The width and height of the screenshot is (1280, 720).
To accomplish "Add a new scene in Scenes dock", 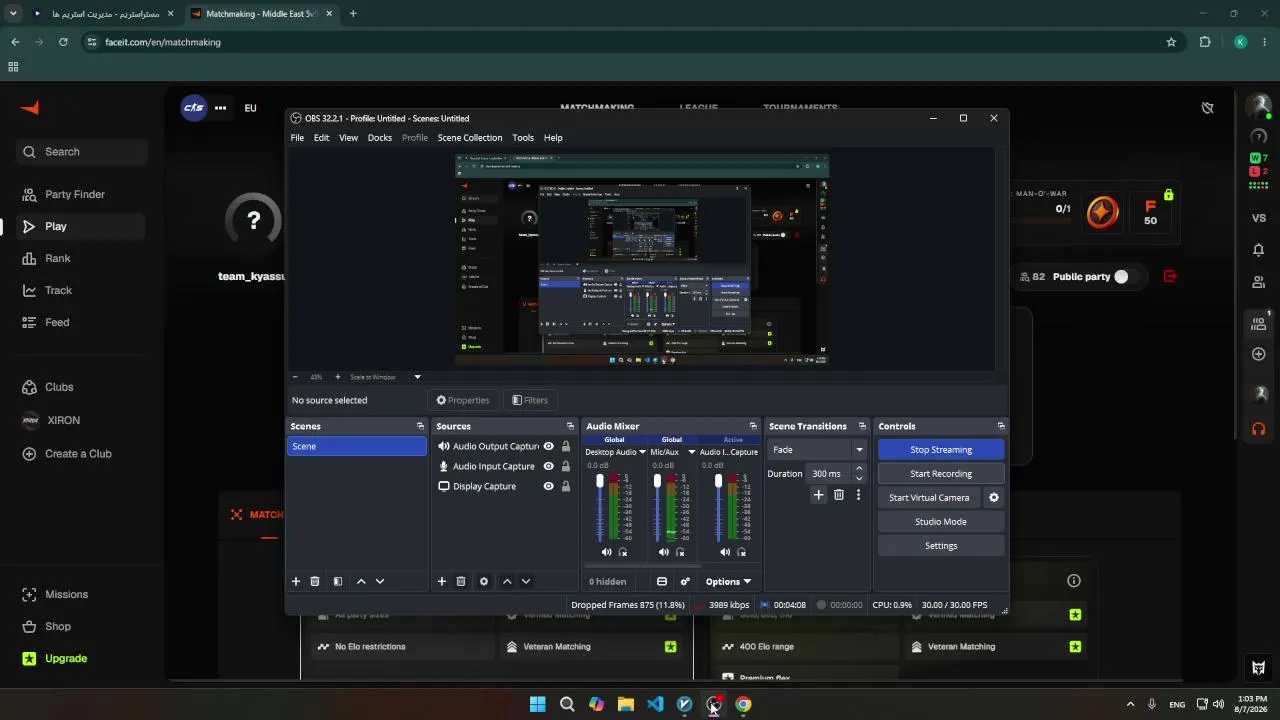I will (x=296, y=581).
